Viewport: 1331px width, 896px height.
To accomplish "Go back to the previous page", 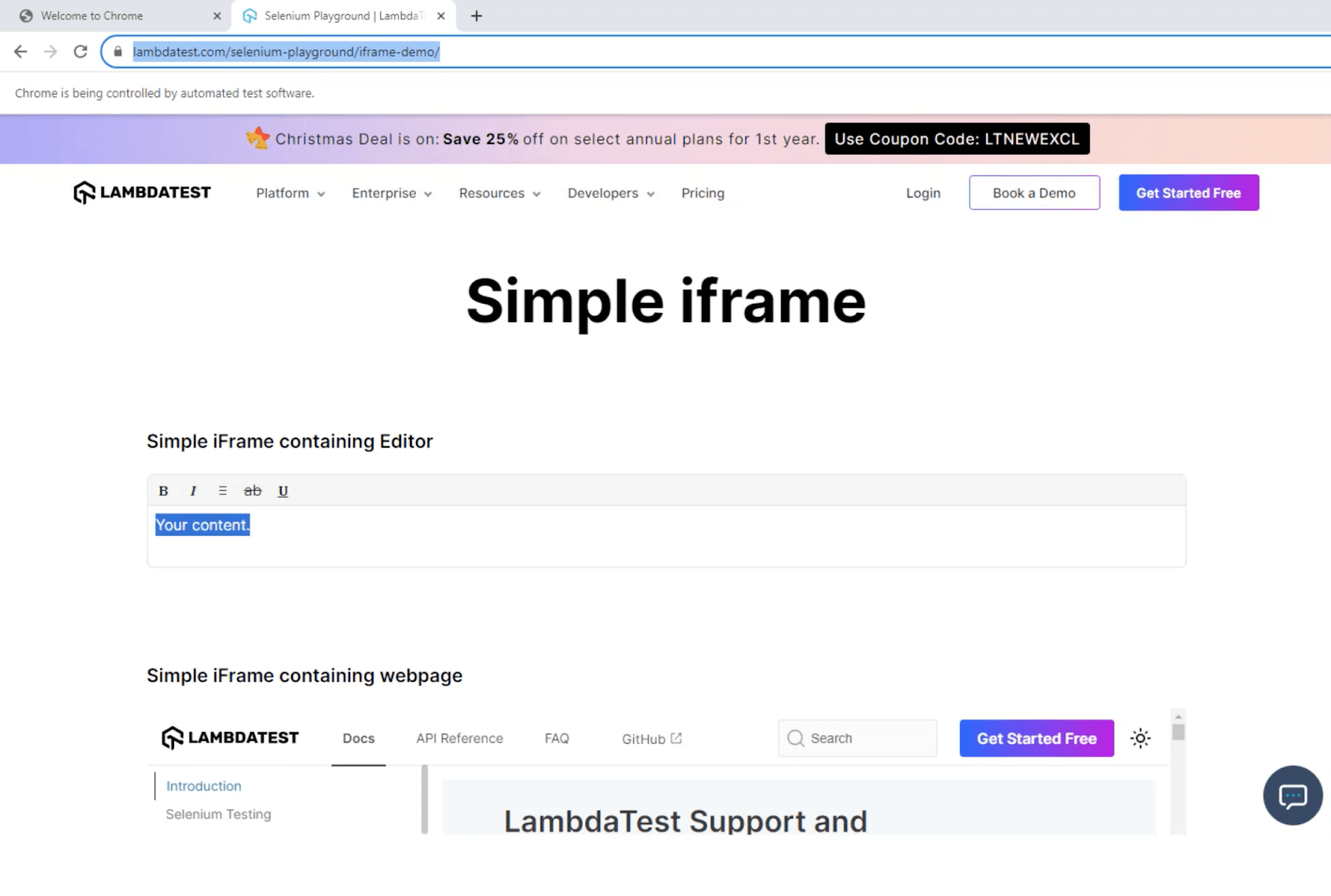I will coord(21,52).
